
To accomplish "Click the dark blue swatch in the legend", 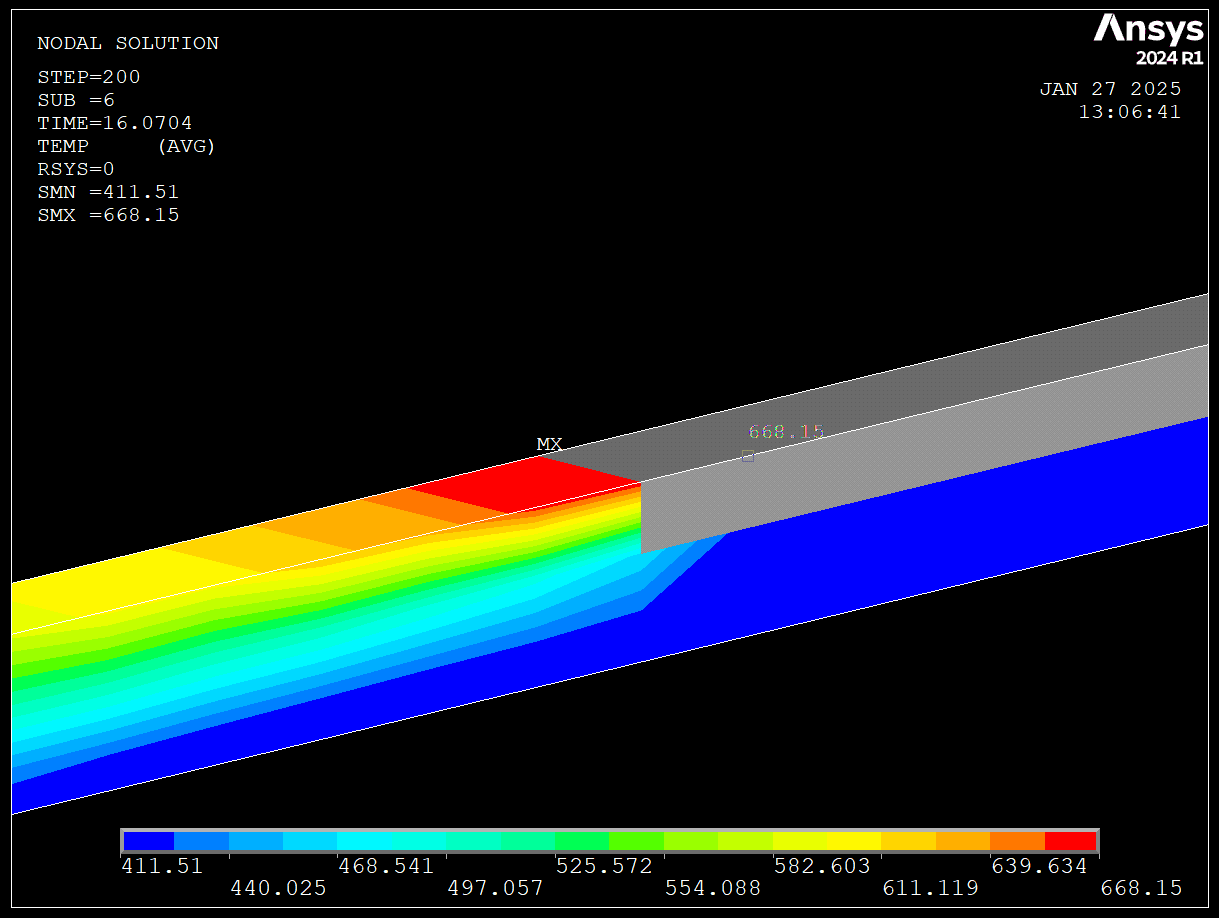I will tap(148, 841).
